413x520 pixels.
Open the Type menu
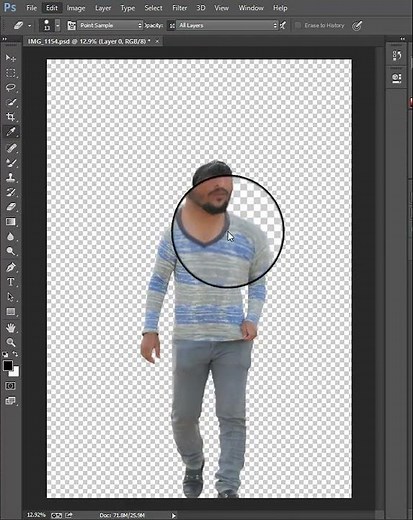(x=127, y=8)
